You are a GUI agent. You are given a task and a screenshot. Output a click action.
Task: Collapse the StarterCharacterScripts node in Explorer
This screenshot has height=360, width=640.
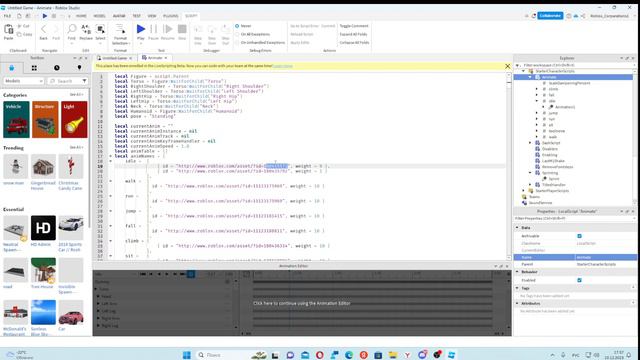click(524, 71)
